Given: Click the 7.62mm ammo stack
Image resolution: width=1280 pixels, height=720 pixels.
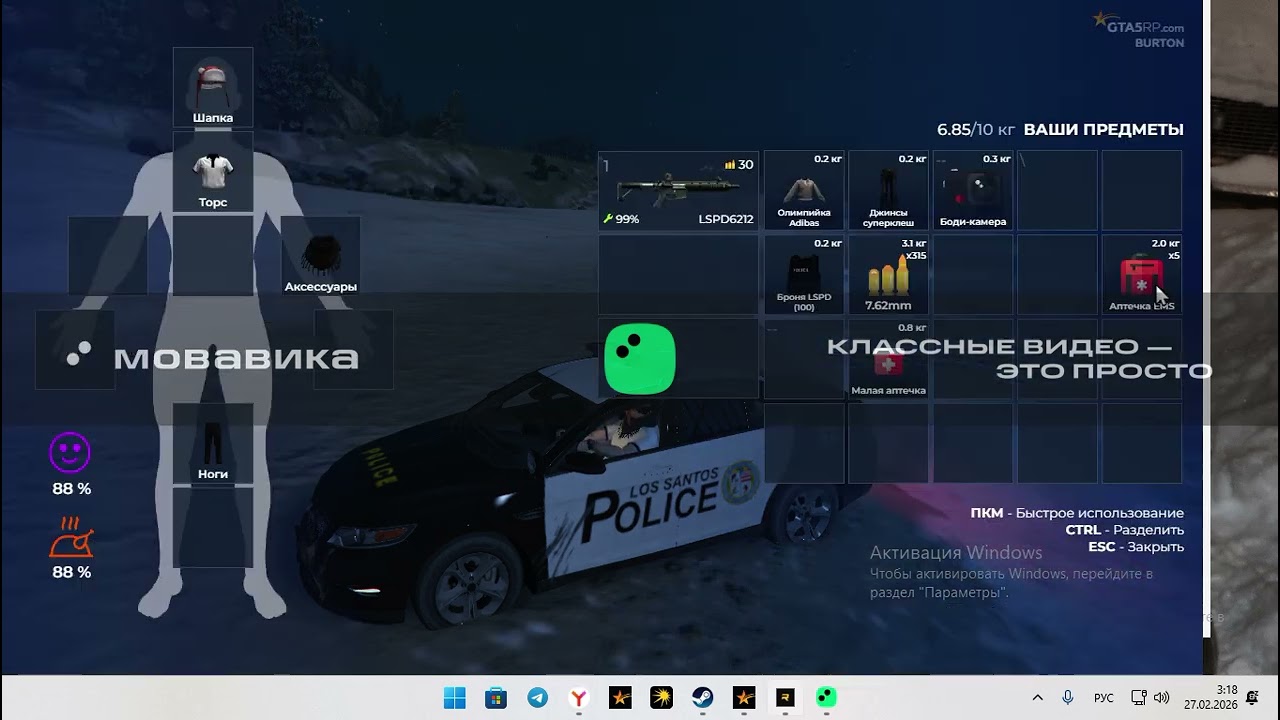Looking at the screenshot, I should click(x=888, y=275).
